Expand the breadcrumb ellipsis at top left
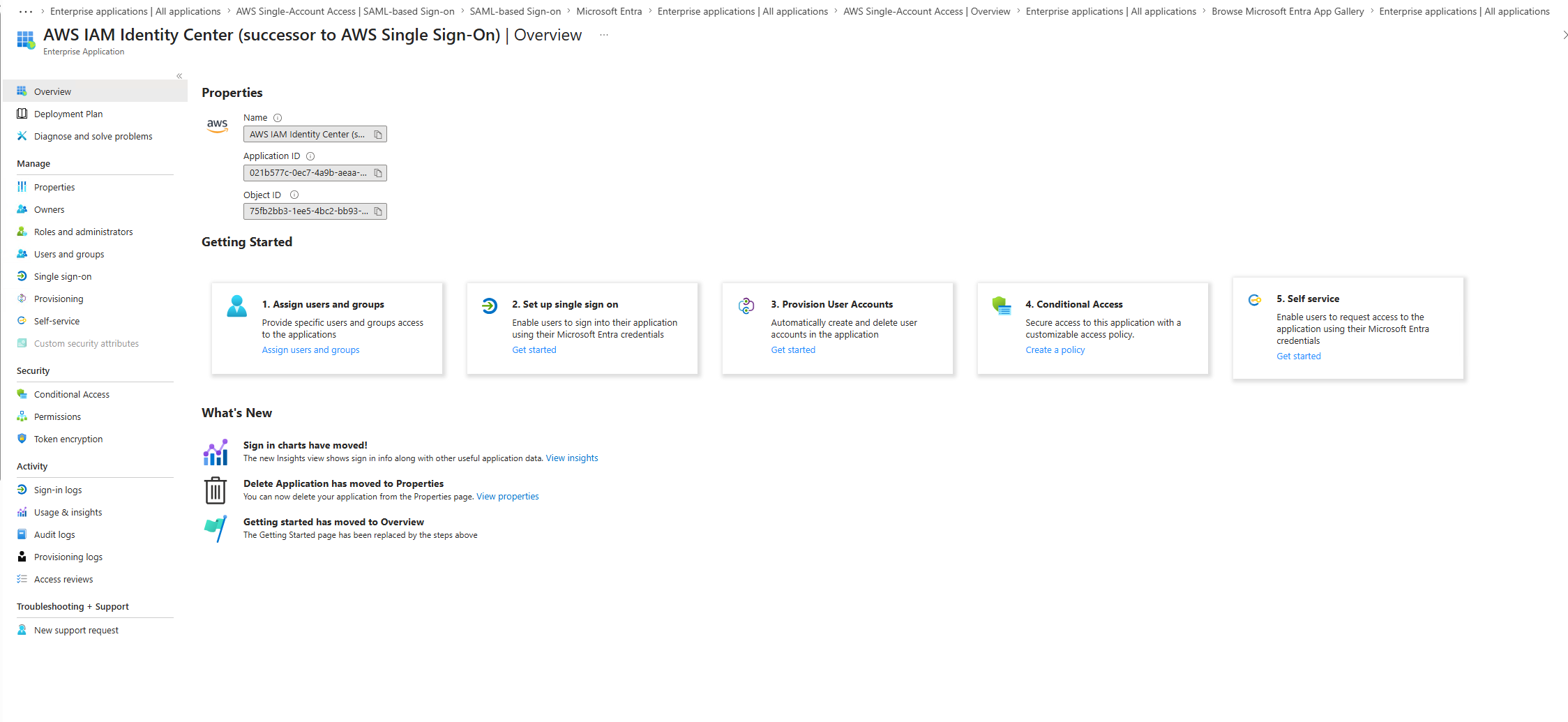The width and height of the screenshot is (1568, 722). click(x=26, y=12)
